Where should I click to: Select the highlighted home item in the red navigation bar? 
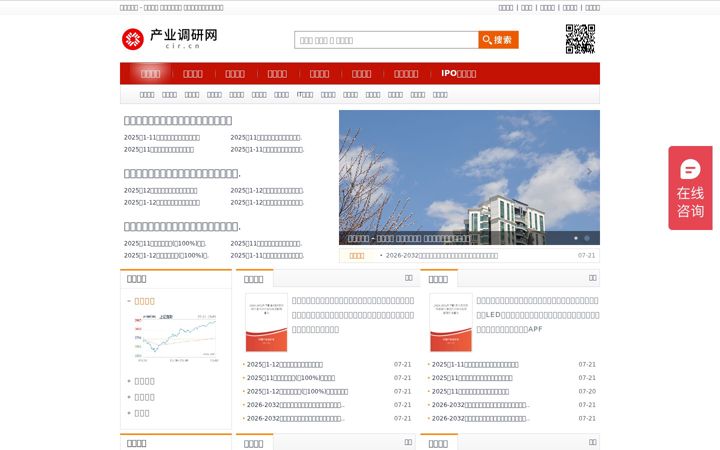coord(150,73)
